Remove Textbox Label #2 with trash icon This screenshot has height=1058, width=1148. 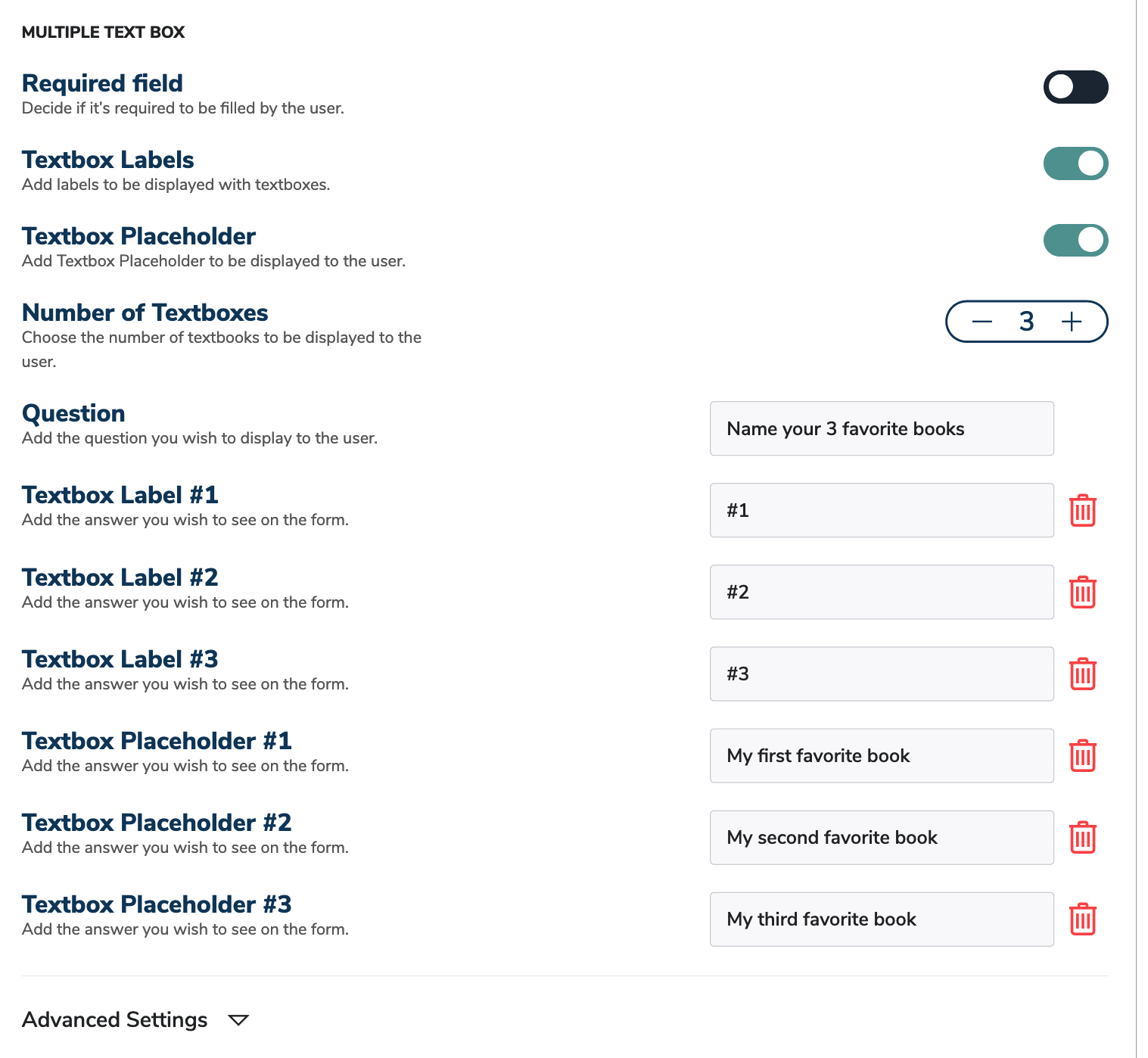(x=1083, y=593)
